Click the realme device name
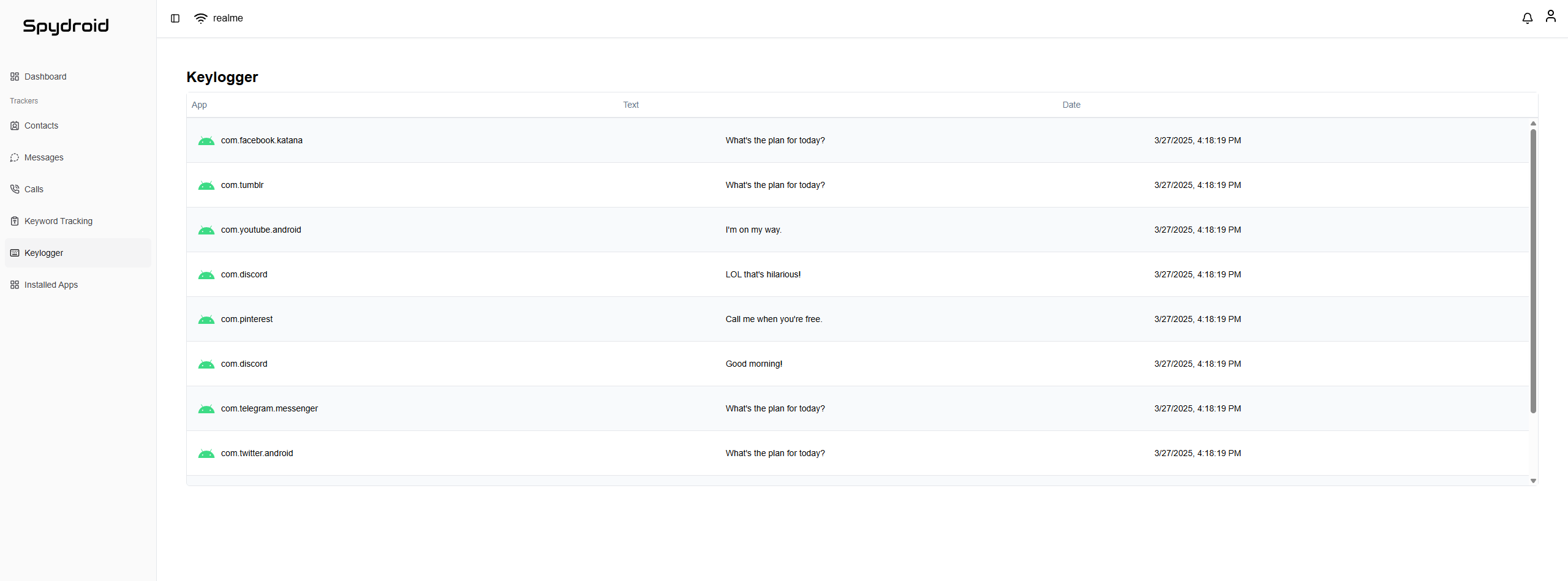The width and height of the screenshot is (1568, 581). (x=228, y=18)
